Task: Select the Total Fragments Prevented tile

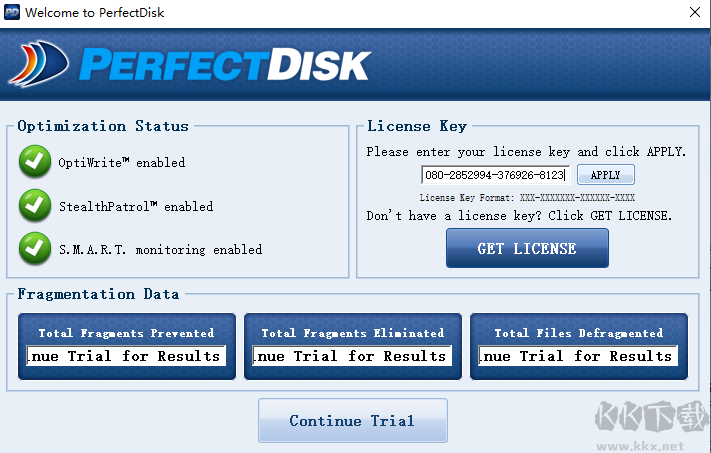Action: tap(126, 332)
